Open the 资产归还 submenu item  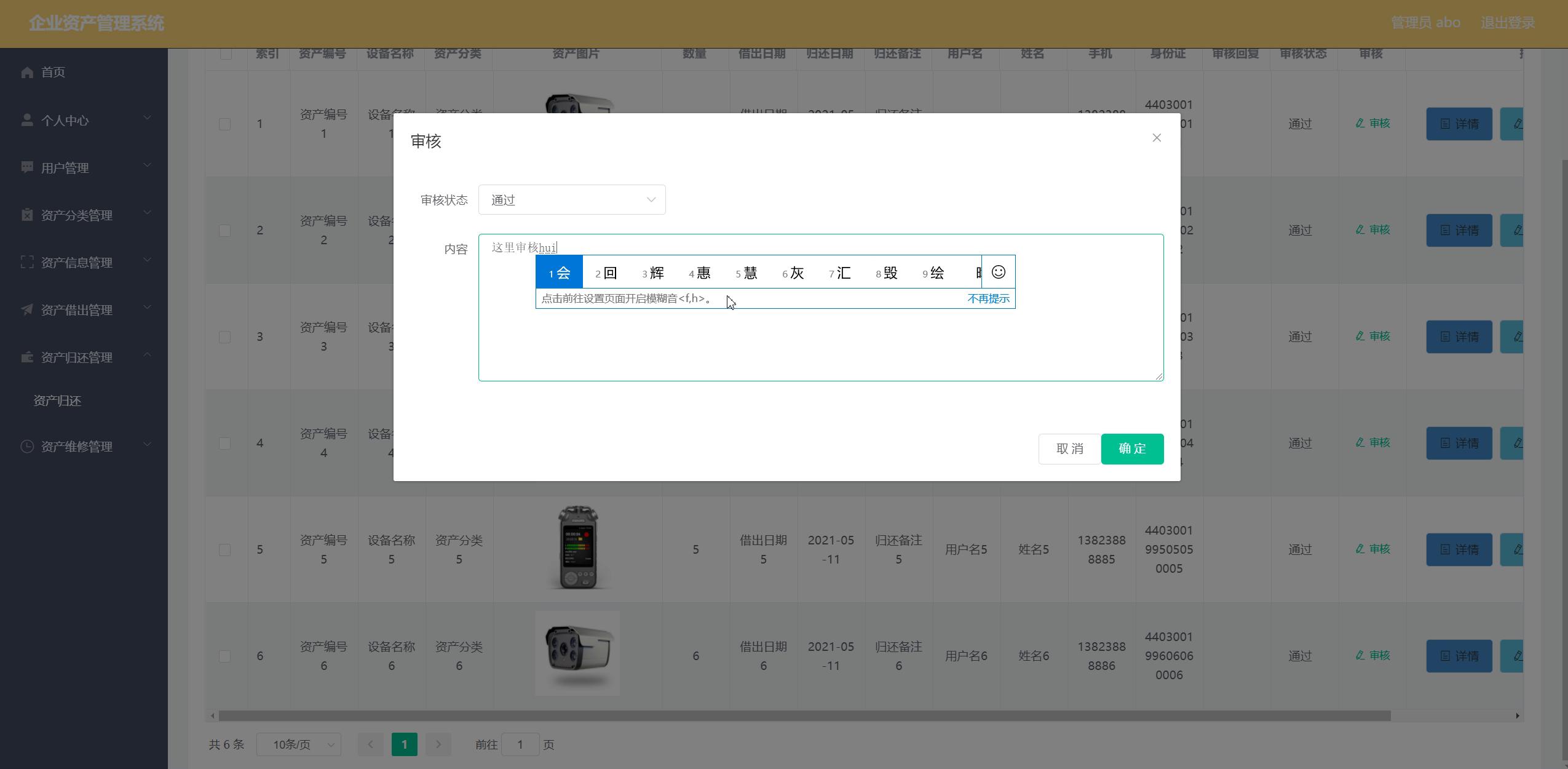click(x=57, y=401)
